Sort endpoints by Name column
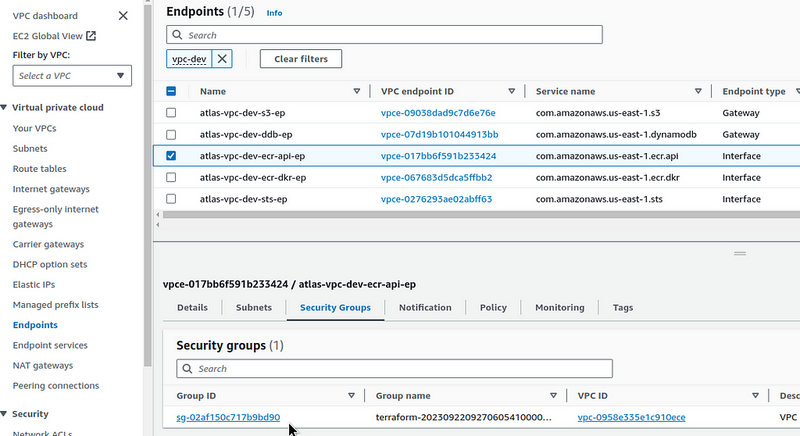The height and width of the screenshot is (436, 800). 357,91
